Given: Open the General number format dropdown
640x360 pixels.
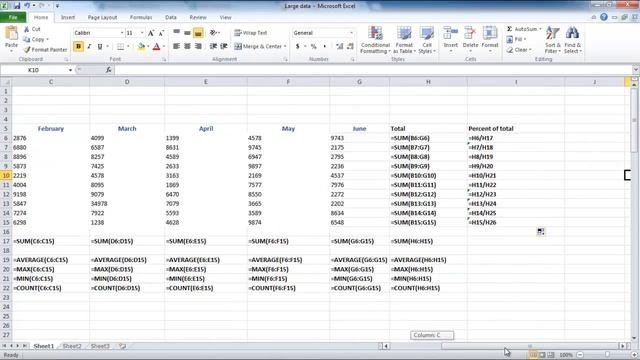Looking at the screenshot, I should click(351, 33).
